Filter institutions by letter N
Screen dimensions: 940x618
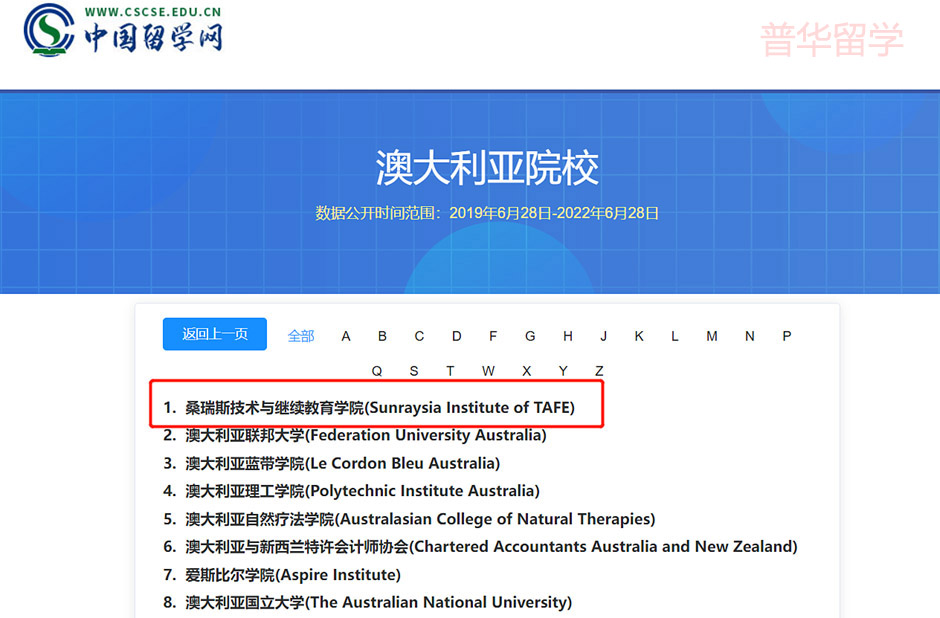pyautogui.click(x=749, y=336)
